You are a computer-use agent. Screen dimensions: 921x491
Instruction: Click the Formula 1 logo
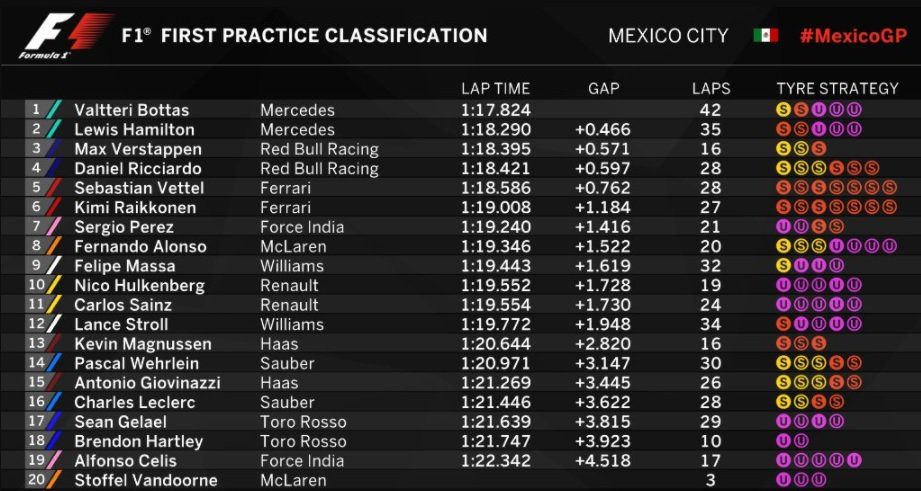pyautogui.click(x=64, y=36)
